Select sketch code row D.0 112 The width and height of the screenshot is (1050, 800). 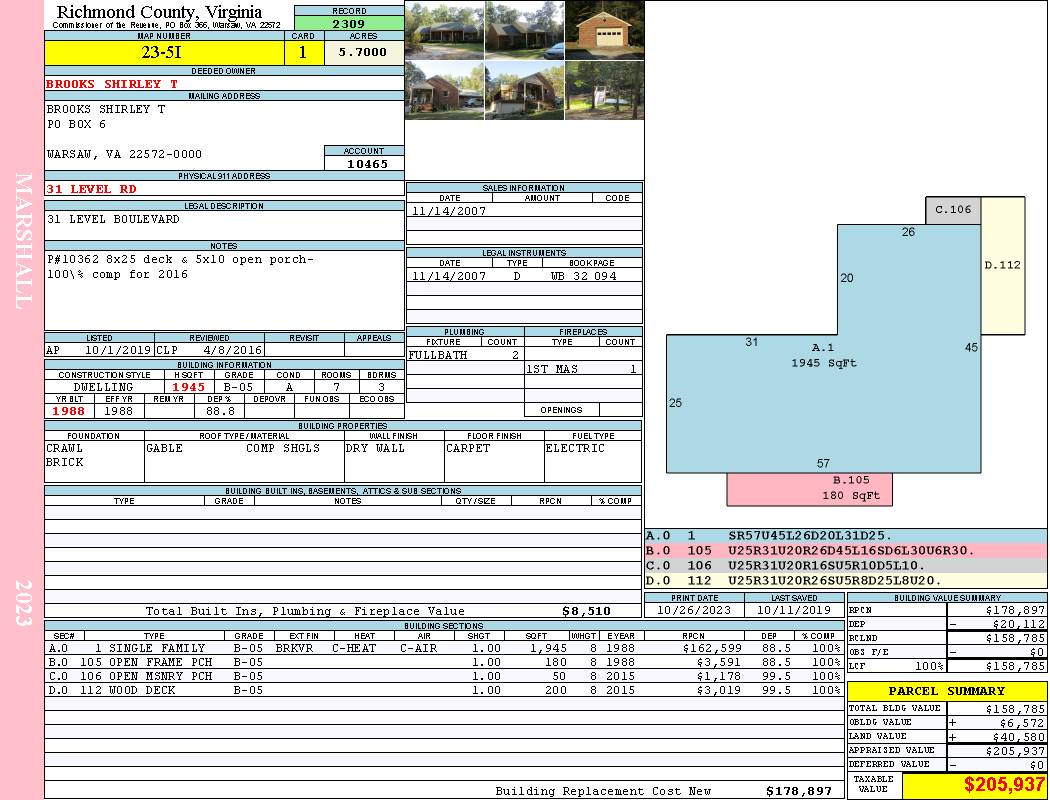[x=846, y=580]
